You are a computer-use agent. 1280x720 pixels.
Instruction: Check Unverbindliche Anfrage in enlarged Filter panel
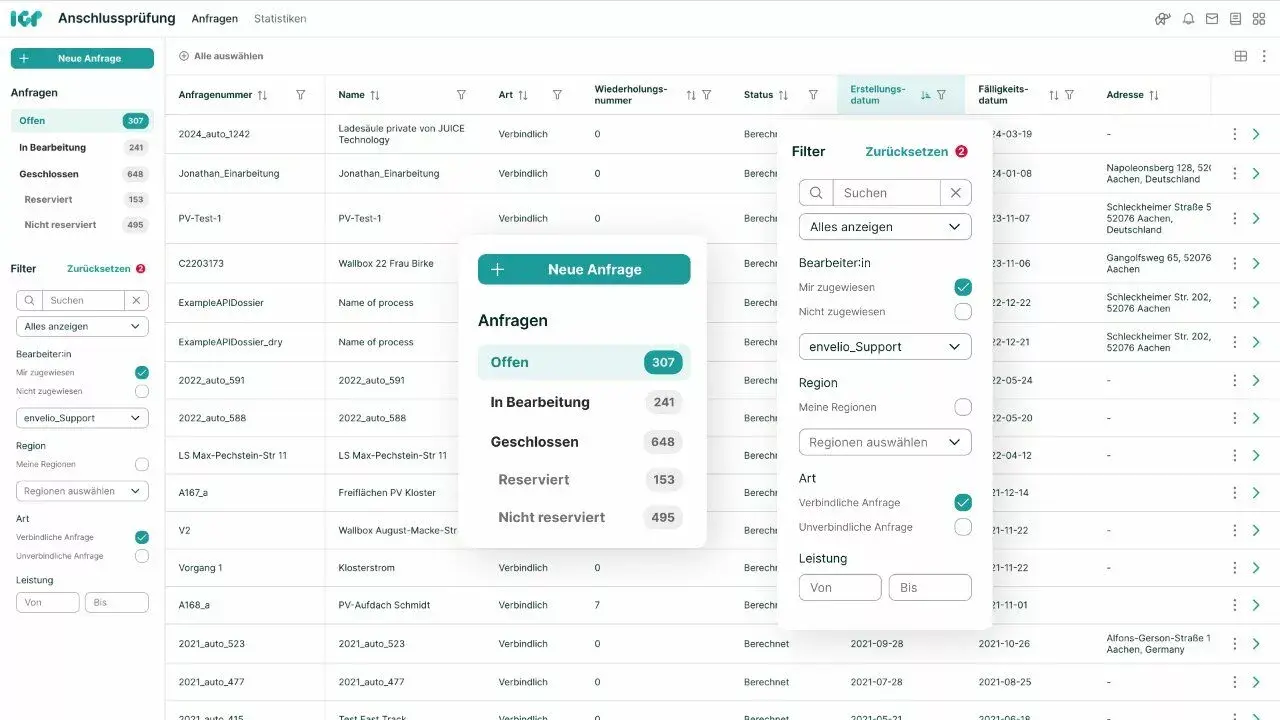(x=963, y=527)
